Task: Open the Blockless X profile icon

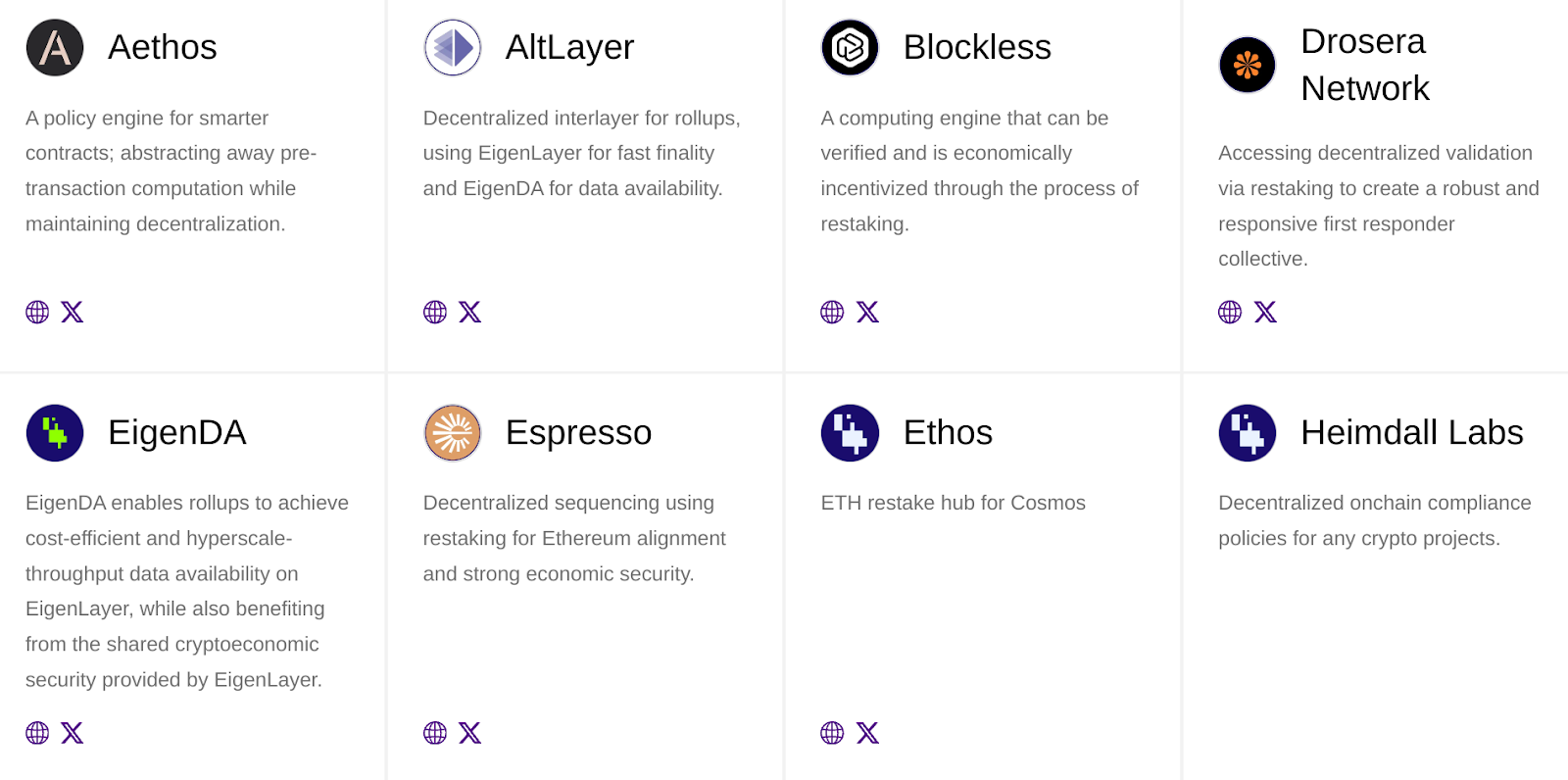Action: (x=867, y=312)
